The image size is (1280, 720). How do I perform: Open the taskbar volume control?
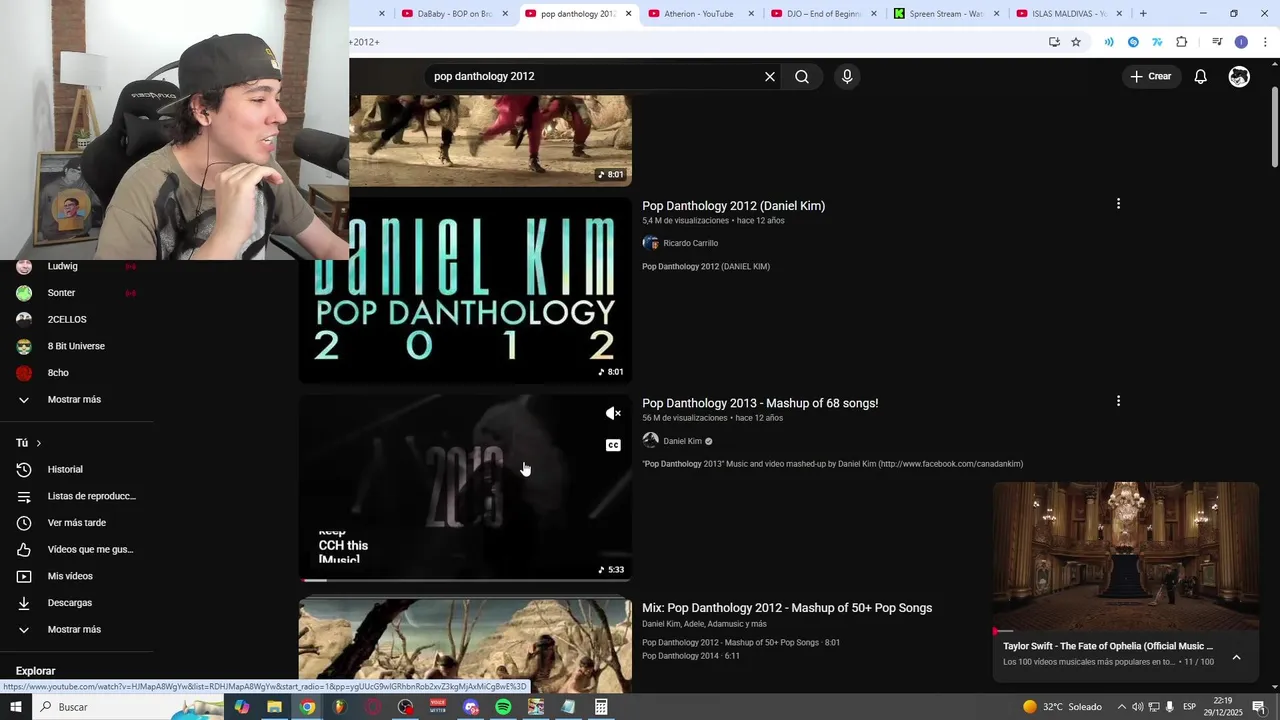(x=1137, y=707)
